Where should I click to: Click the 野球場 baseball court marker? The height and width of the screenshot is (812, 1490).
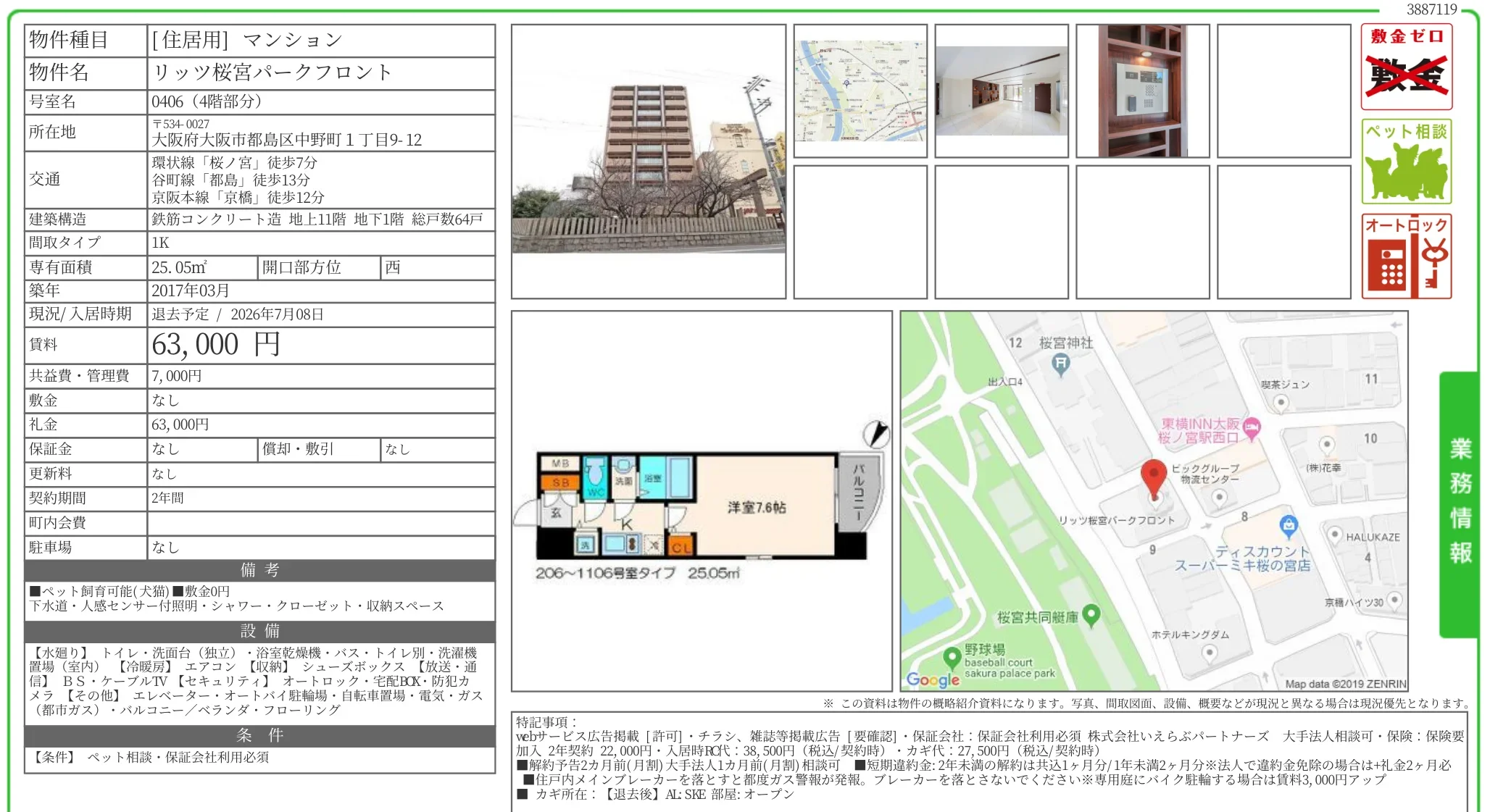pos(952,658)
